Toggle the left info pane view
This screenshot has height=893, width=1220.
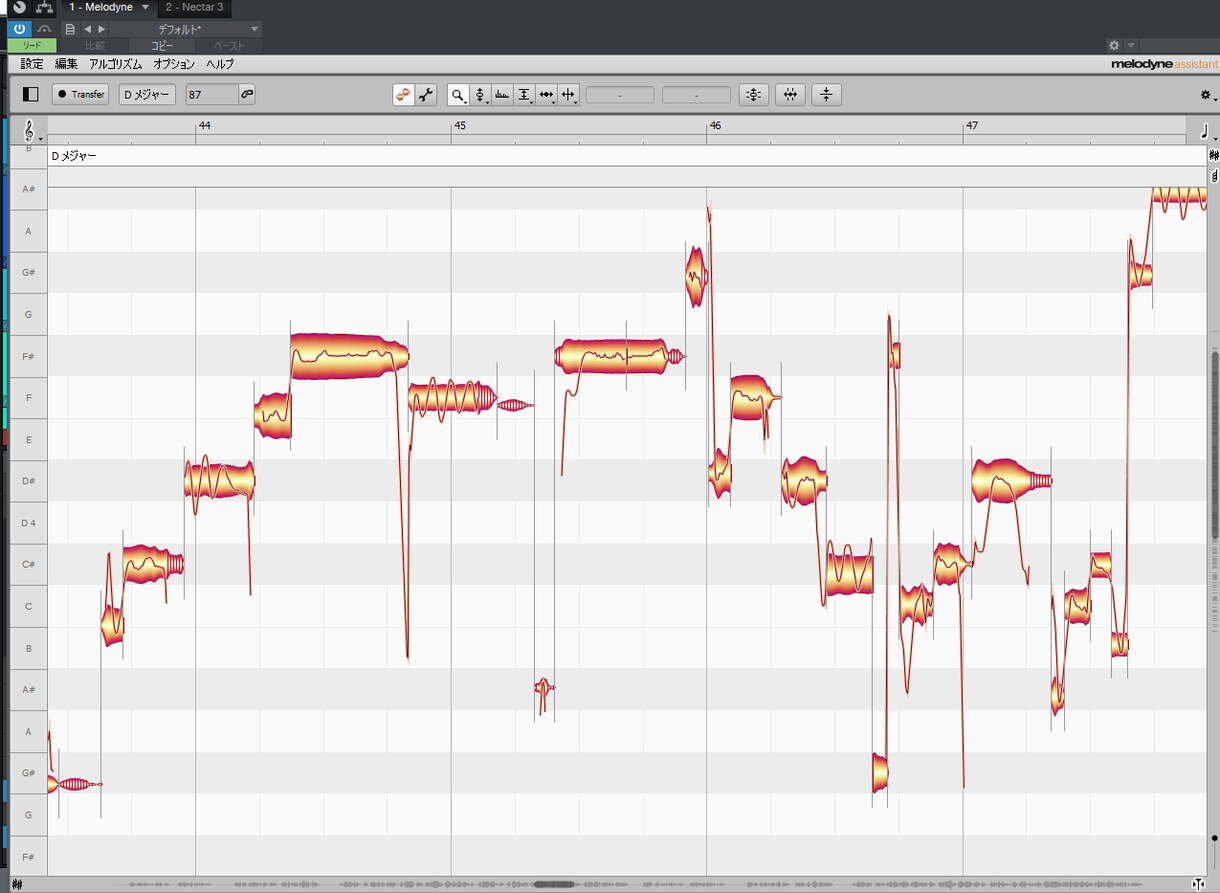(30, 95)
